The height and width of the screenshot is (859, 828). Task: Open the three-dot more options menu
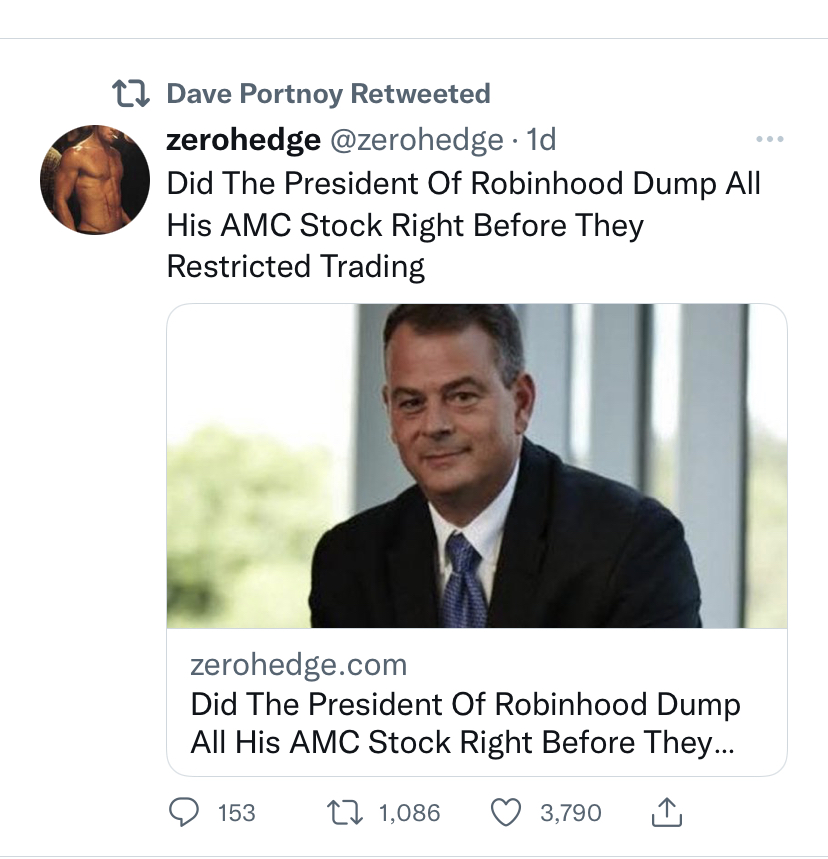click(770, 140)
